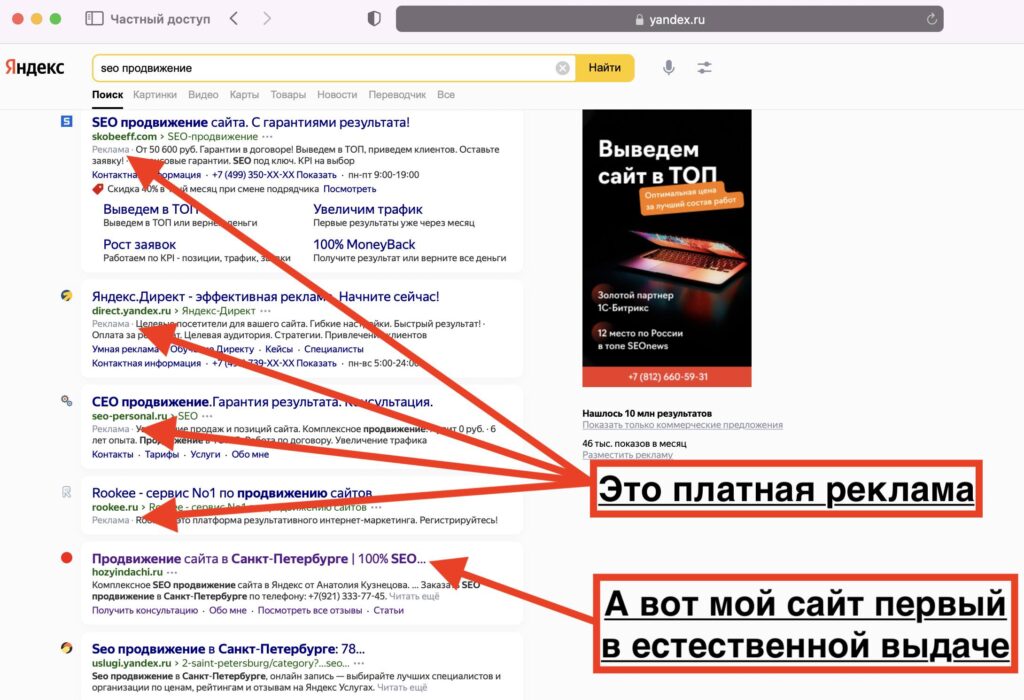Open the three-dot menu next to seo-personal.ru

tap(207, 416)
